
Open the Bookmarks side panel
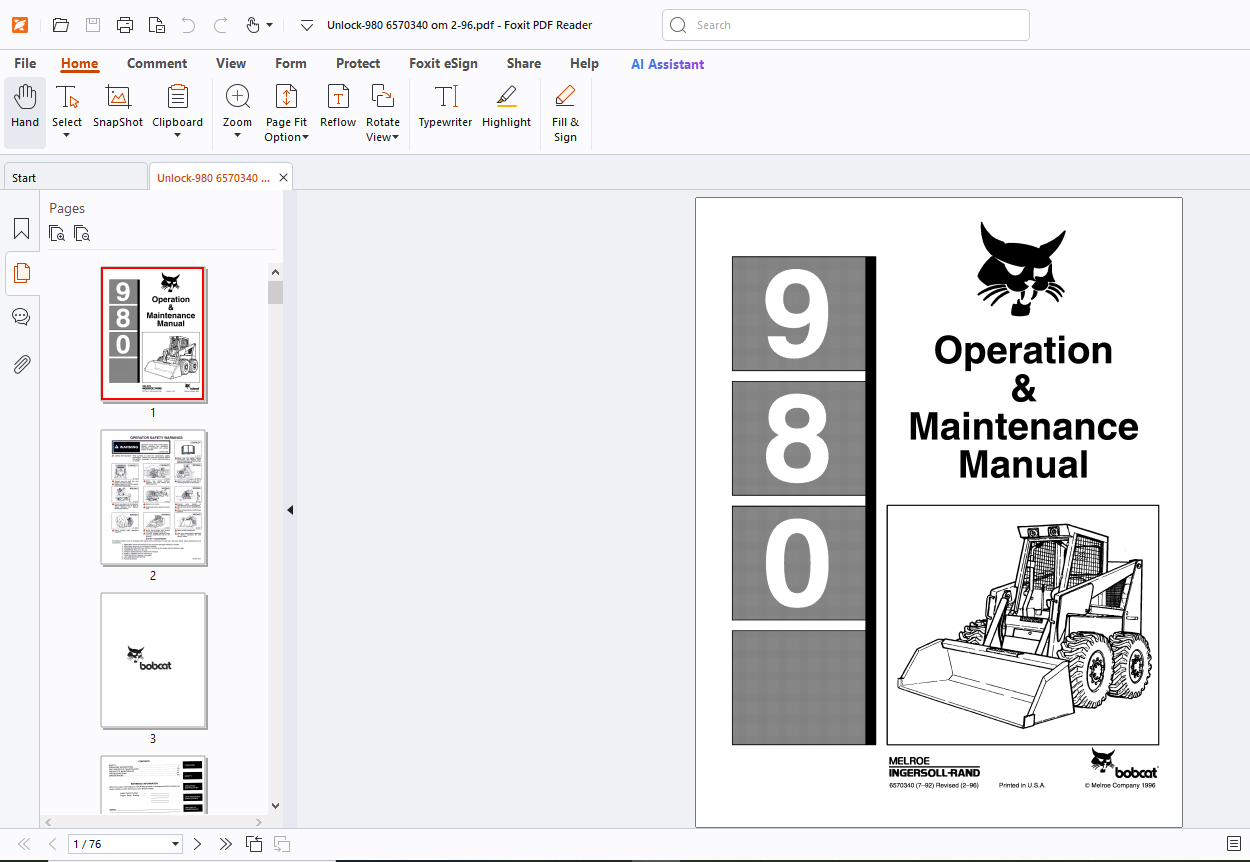(x=21, y=229)
